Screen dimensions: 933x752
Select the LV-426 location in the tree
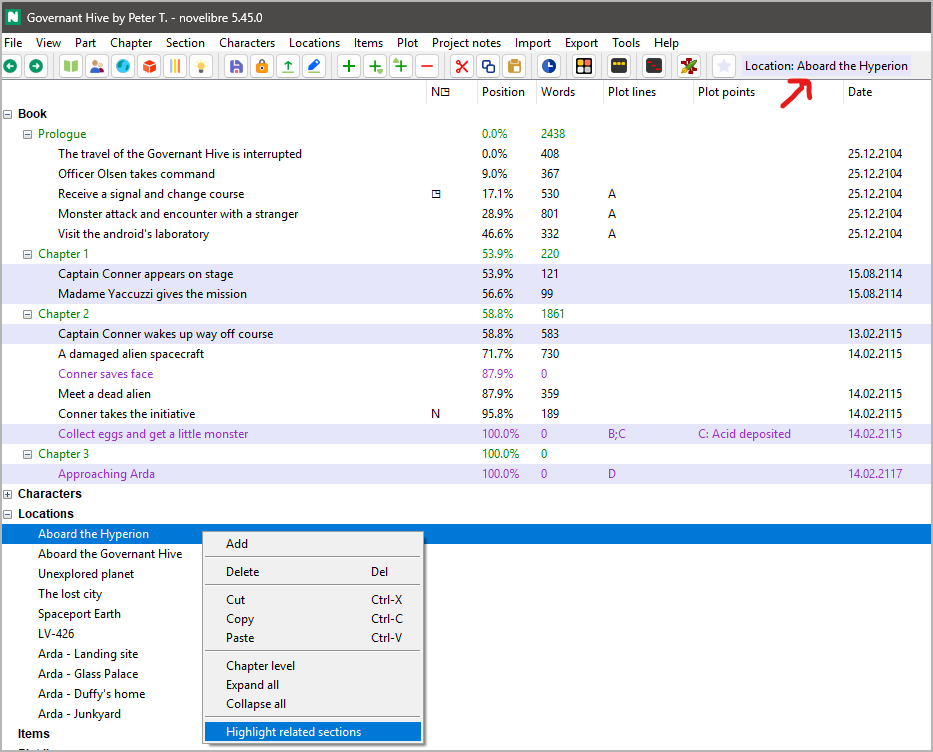click(55, 633)
